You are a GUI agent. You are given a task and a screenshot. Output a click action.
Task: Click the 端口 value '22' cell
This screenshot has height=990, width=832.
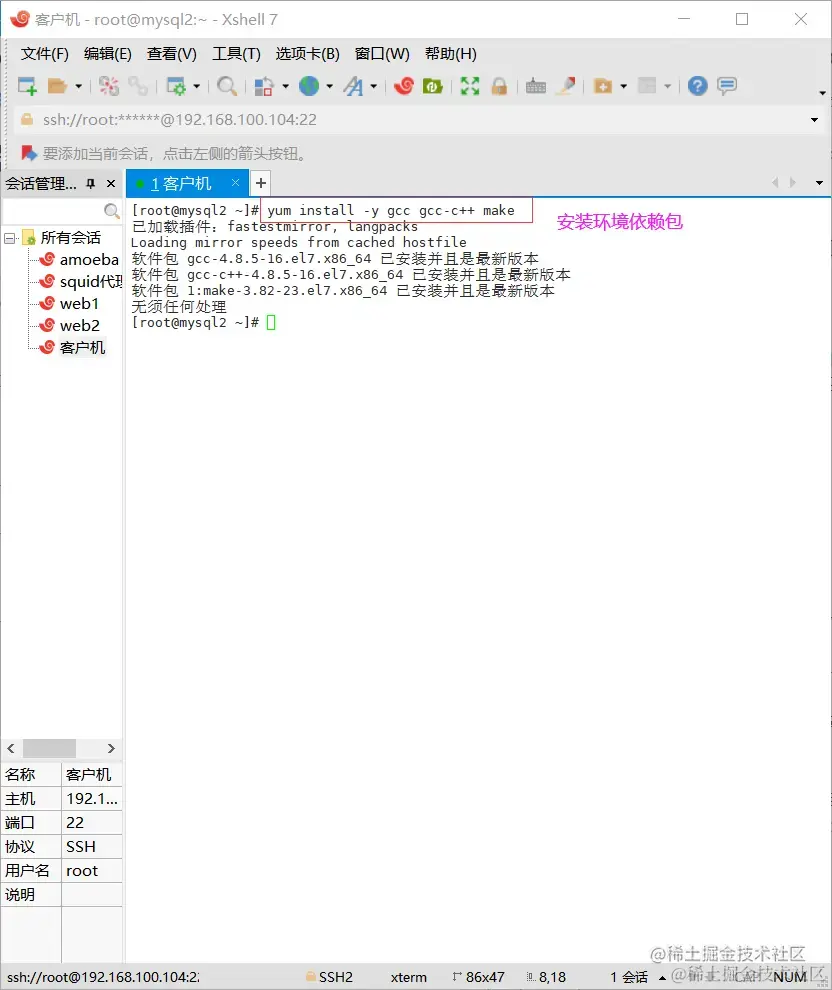[x=92, y=823]
